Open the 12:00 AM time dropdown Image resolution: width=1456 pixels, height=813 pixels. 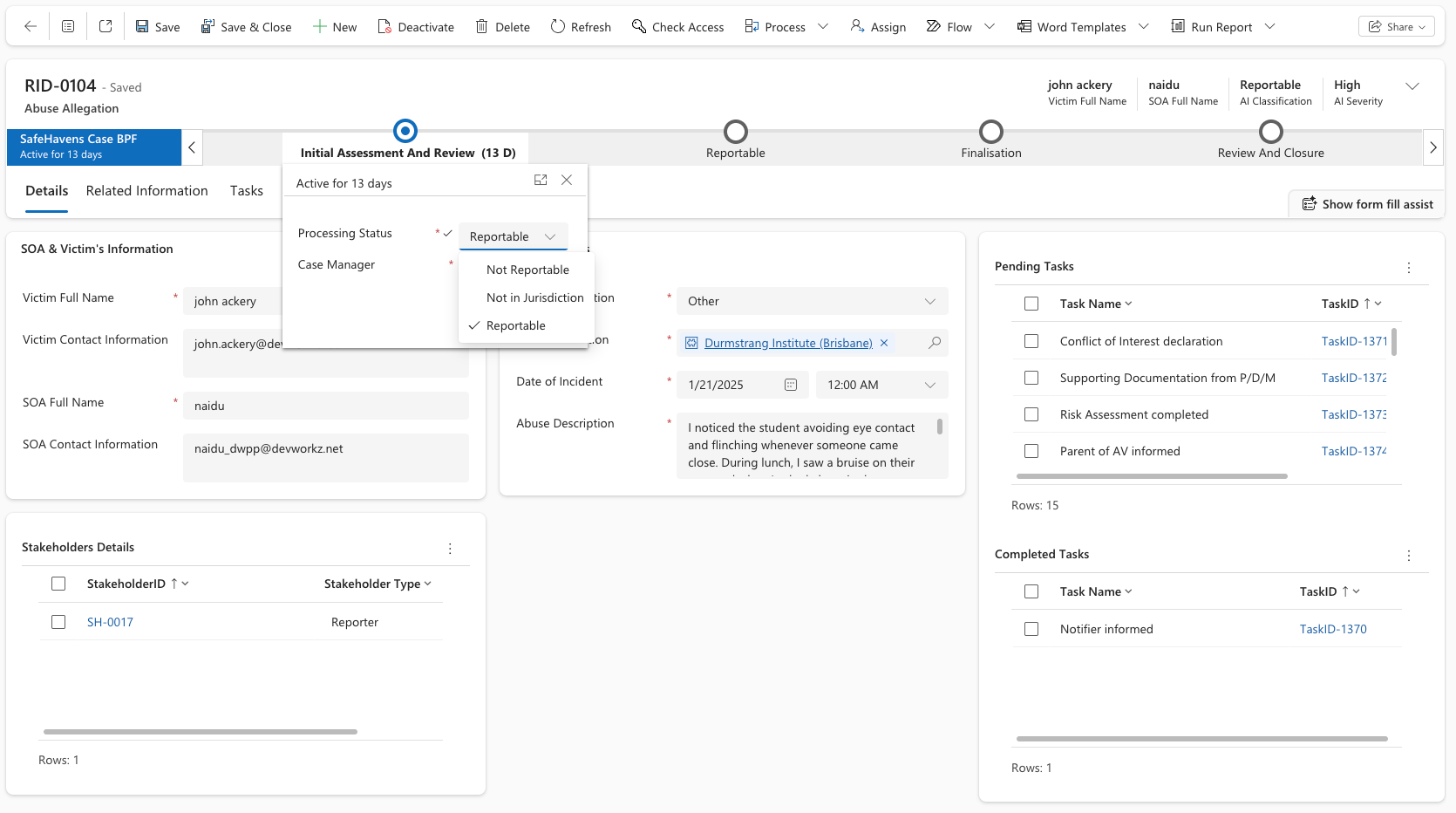click(x=929, y=385)
